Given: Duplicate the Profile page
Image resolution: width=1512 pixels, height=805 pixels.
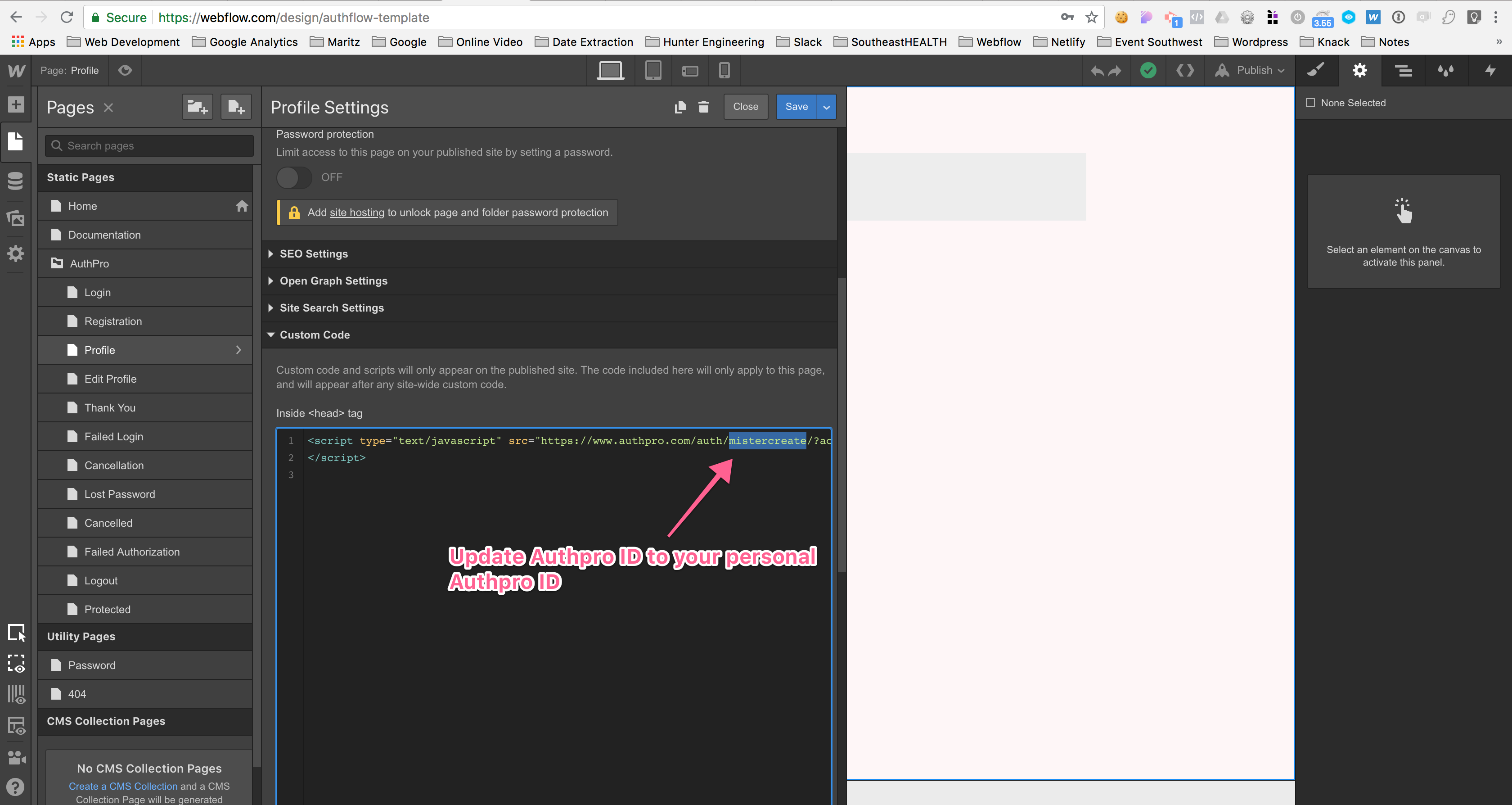Looking at the screenshot, I should click(679, 107).
